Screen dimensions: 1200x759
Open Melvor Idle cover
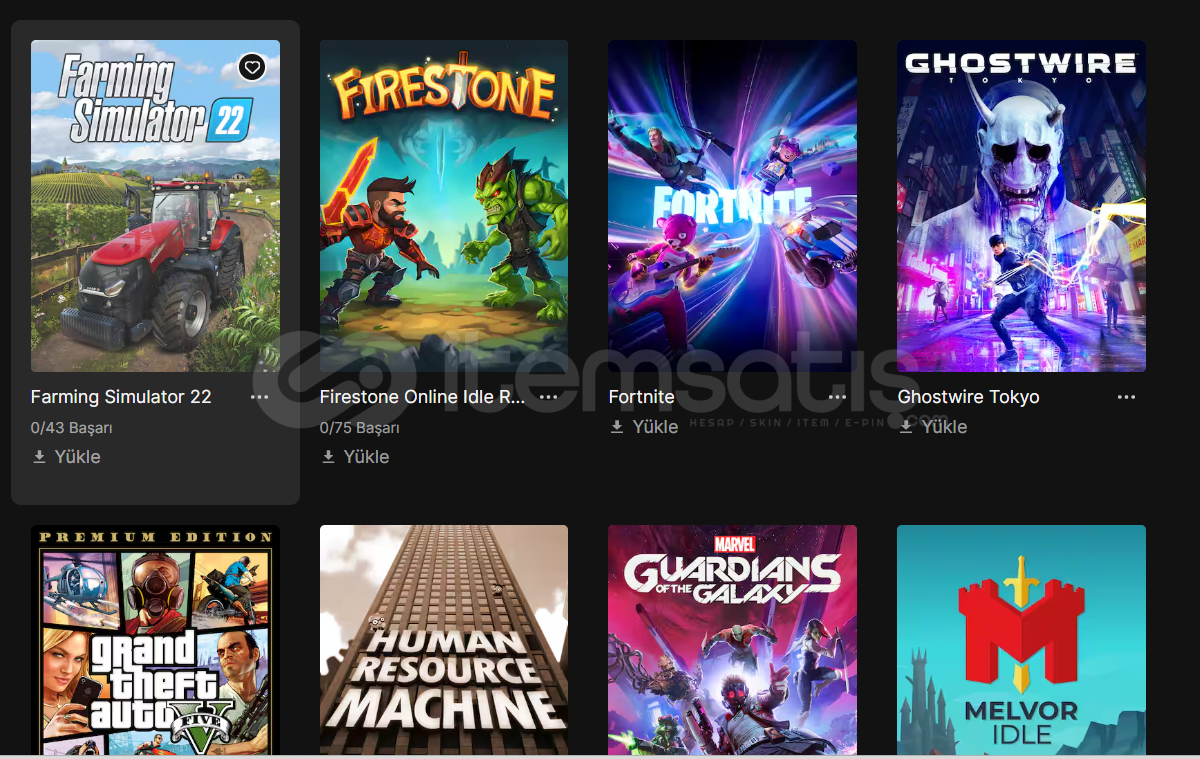pyautogui.click(x=1022, y=640)
